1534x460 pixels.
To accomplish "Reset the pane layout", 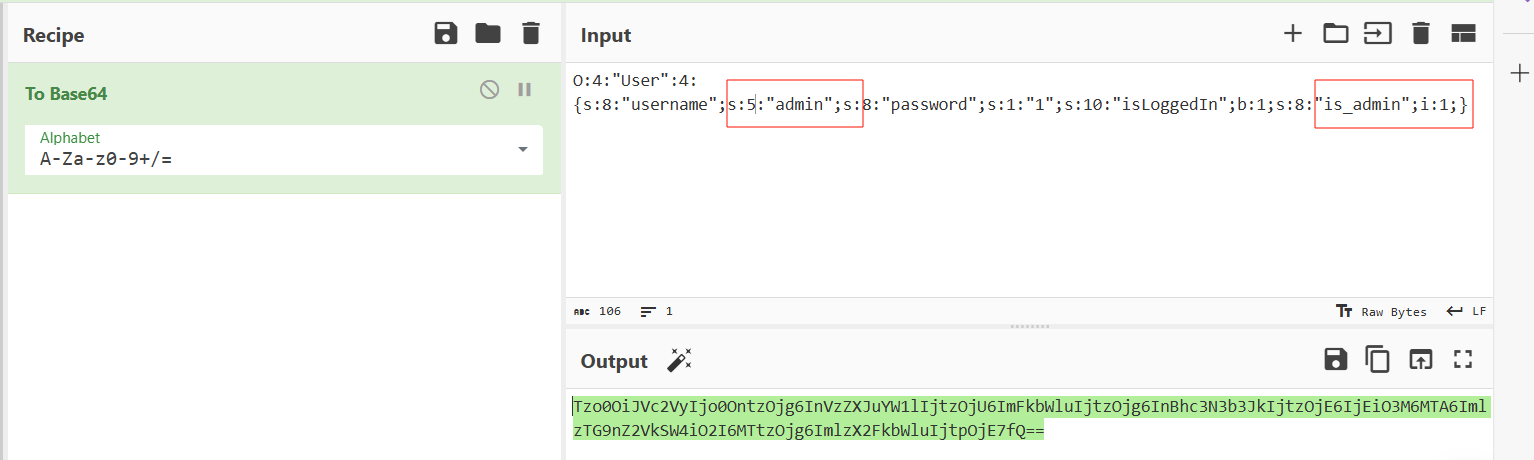I will [x=1463, y=34].
